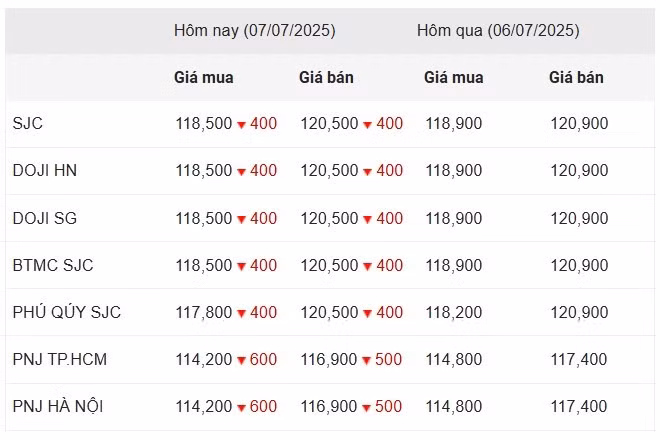Select the Hôm nay (07/07/2025) column header
The height and width of the screenshot is (440, 660).
point(254,30)
